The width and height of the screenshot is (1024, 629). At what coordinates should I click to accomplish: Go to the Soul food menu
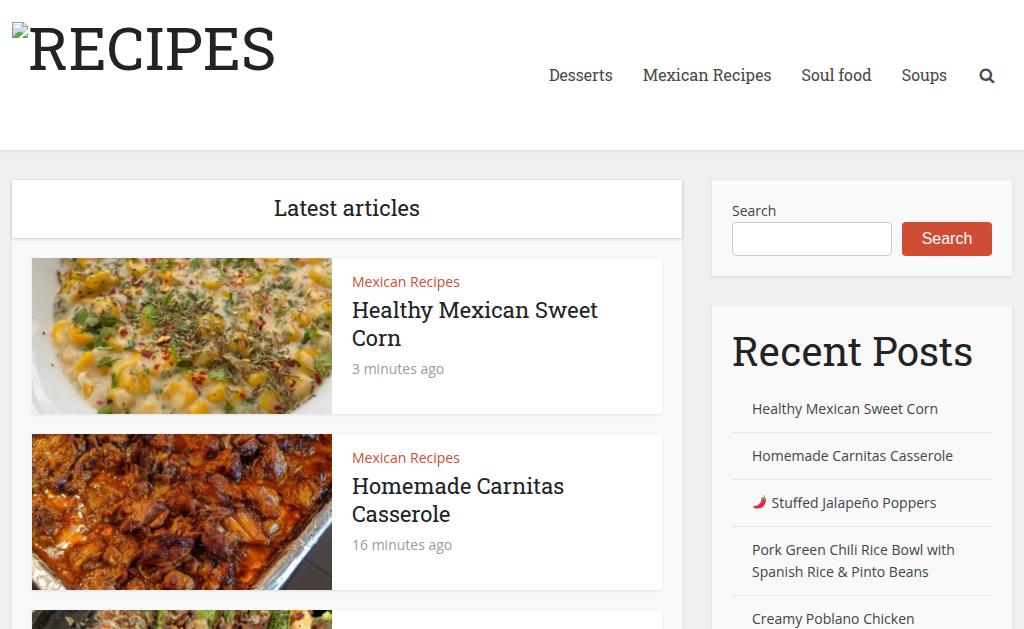pos(836,75)
